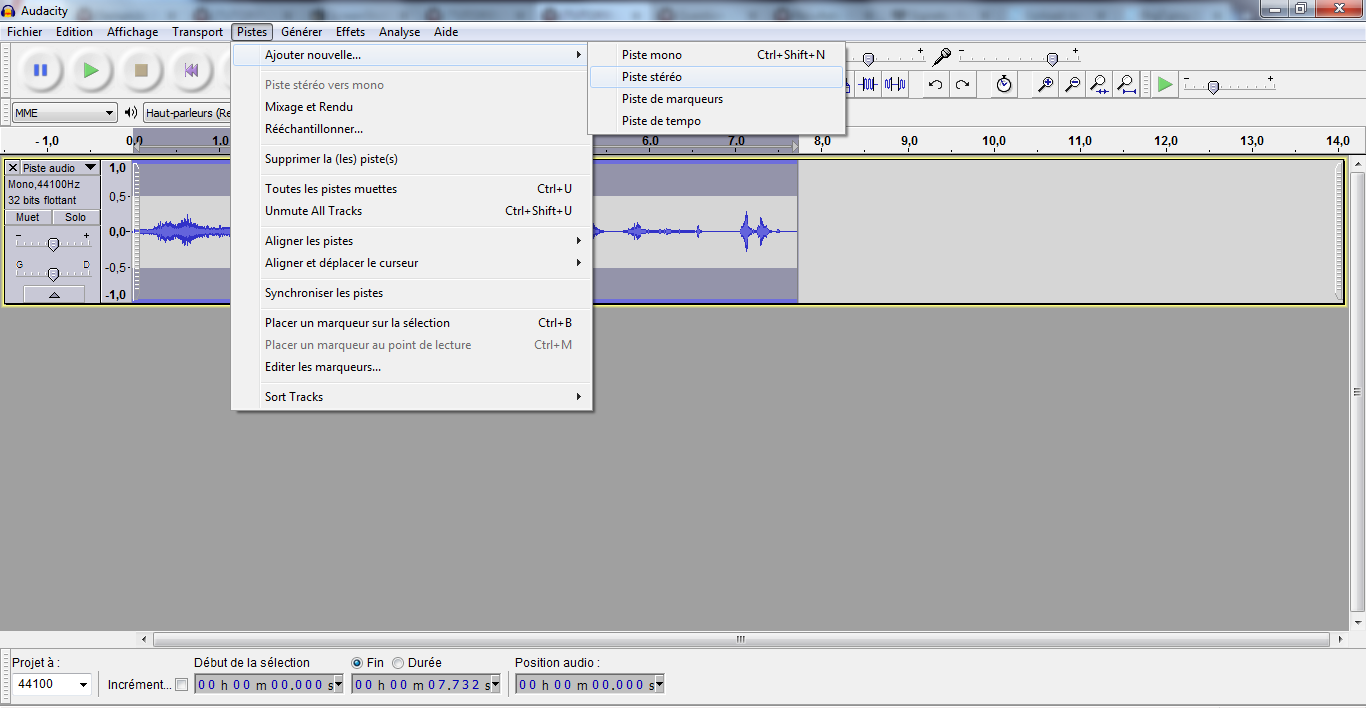The height and width of the screenshot is (708, 1366).
Task: Click the Pause playback button
Action: [x=40, y=70]
